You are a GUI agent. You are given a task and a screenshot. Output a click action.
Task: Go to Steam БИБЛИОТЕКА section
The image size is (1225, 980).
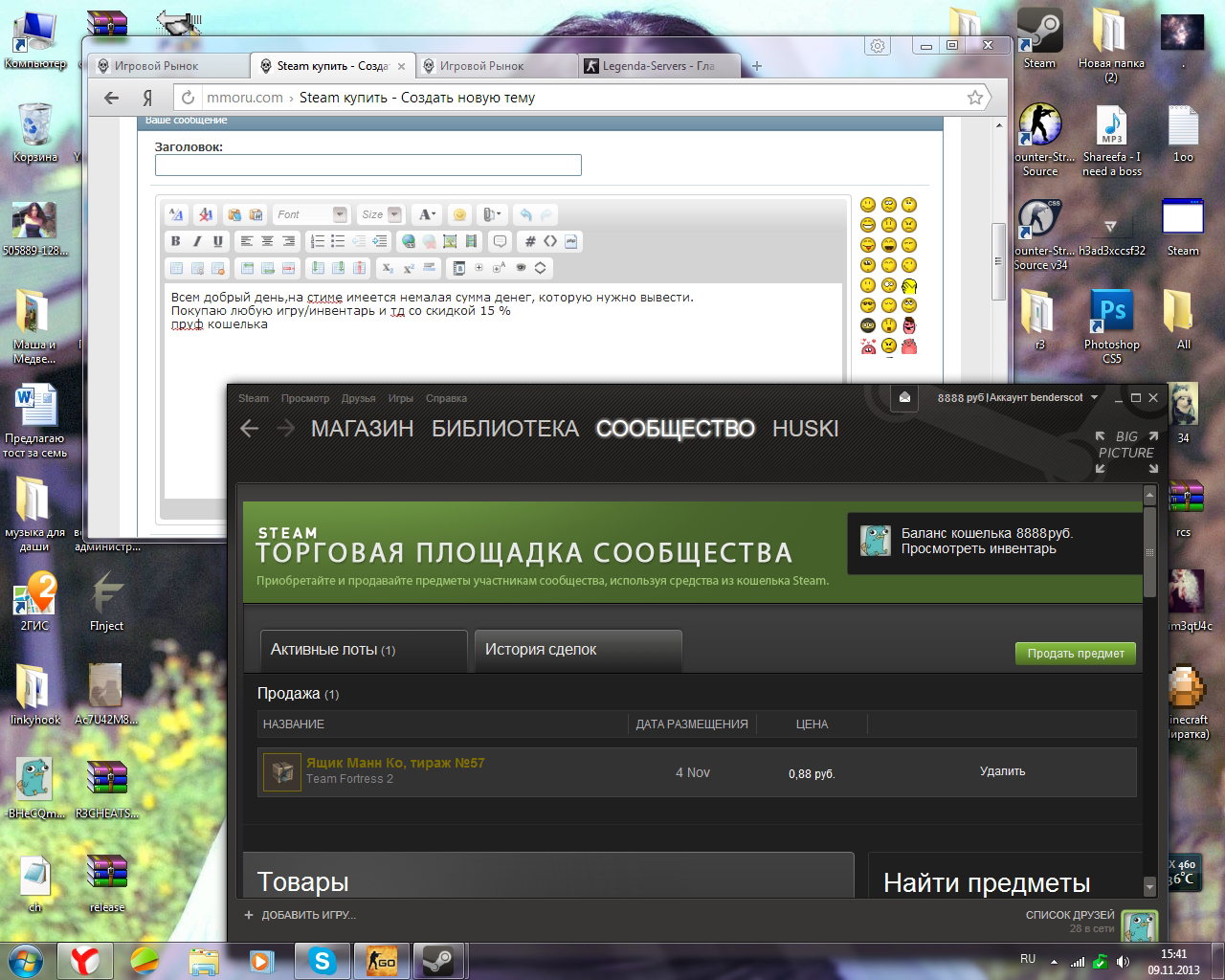tap(505, 429)
